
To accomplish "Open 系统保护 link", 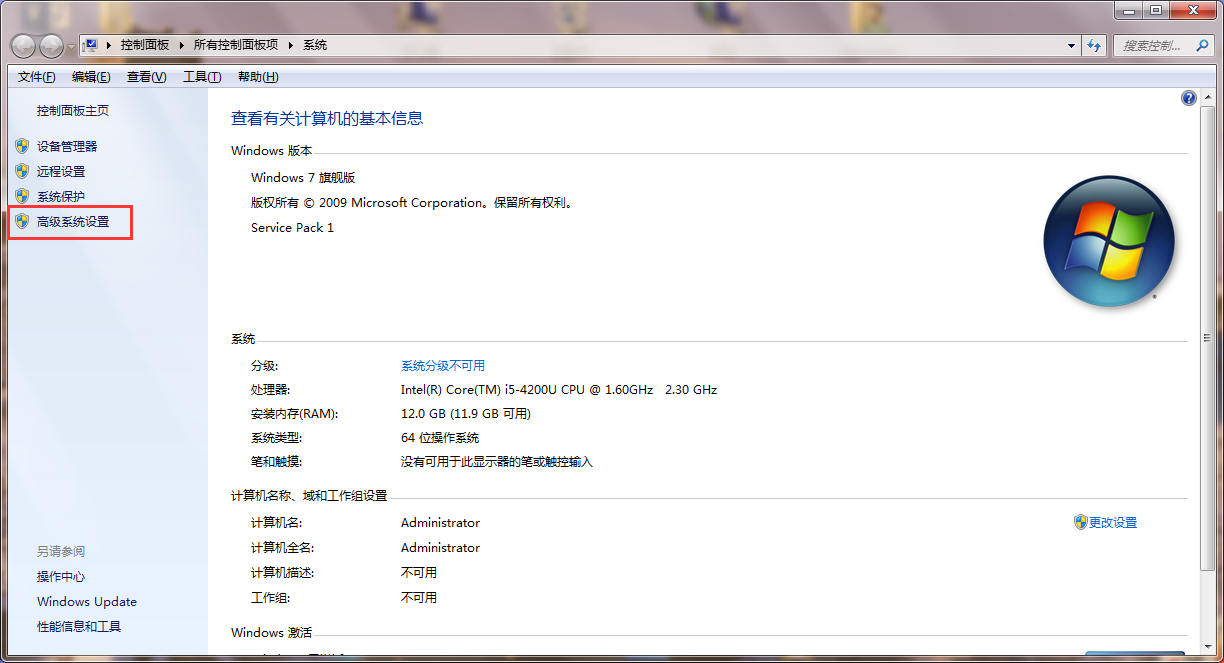I will pyautogui.click(x=61, y=196).
